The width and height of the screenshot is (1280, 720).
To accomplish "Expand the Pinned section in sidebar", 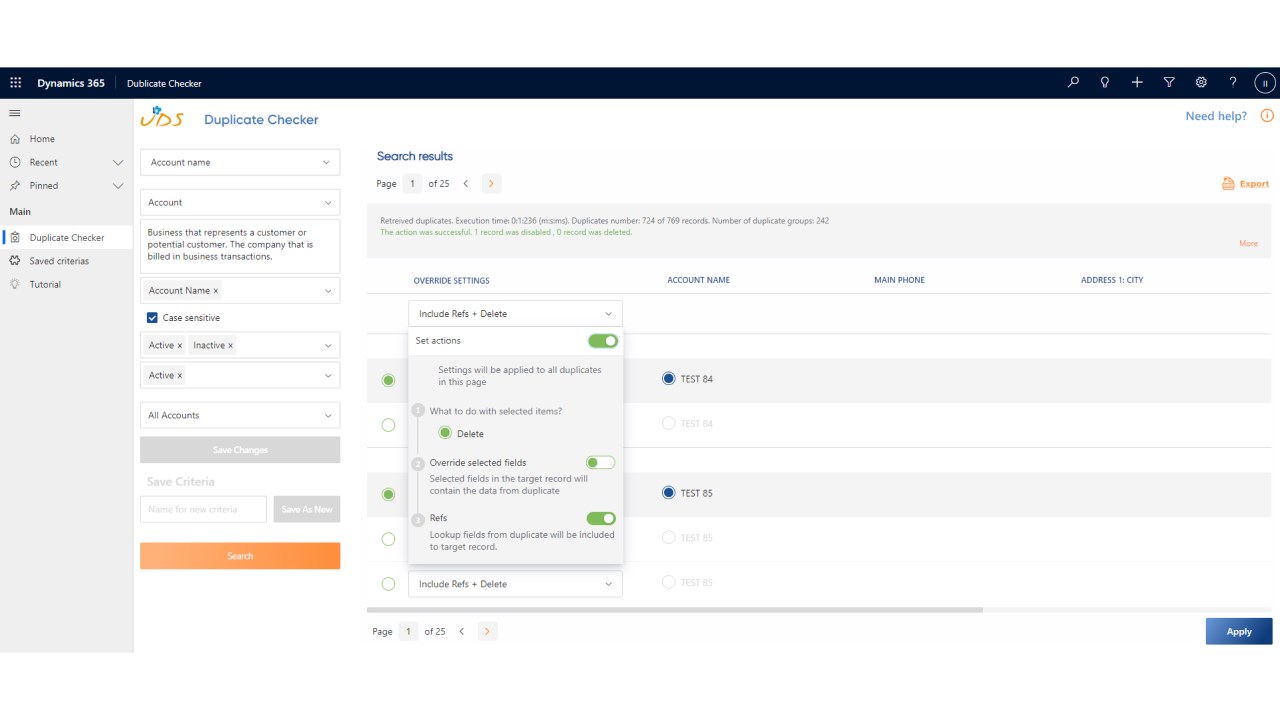I will pos(118,186).
